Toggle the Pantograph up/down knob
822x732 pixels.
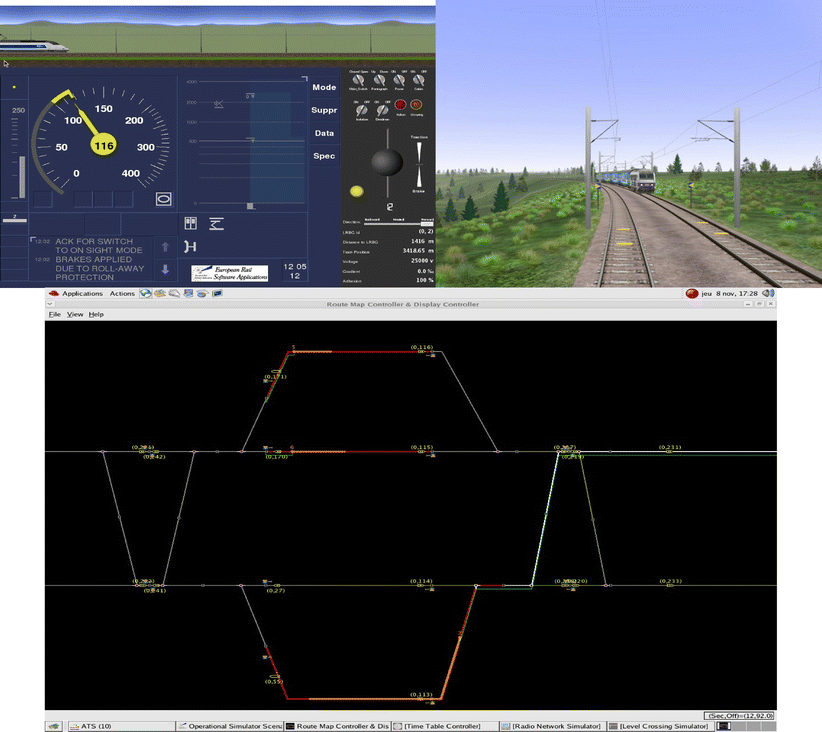(378, 81)
